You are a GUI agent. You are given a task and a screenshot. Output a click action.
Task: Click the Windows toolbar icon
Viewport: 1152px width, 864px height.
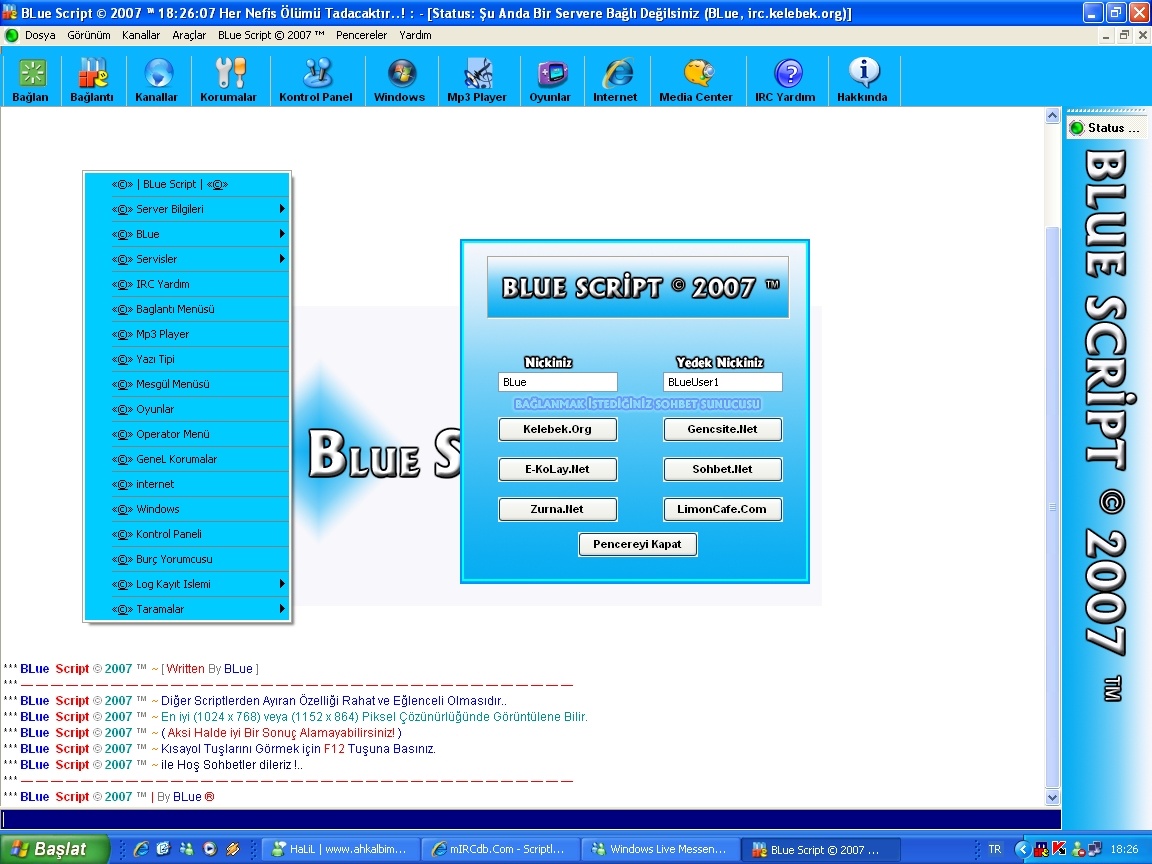(400, 79)
